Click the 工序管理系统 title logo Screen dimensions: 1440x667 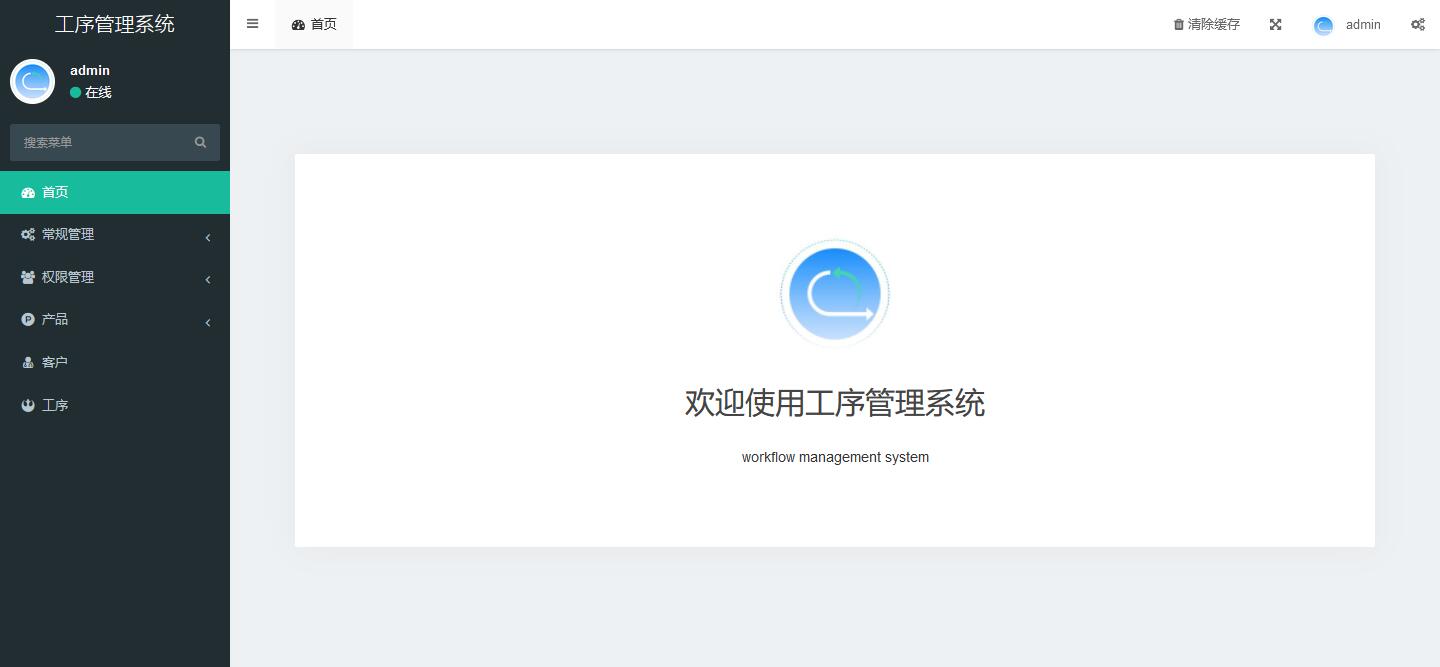115,24
